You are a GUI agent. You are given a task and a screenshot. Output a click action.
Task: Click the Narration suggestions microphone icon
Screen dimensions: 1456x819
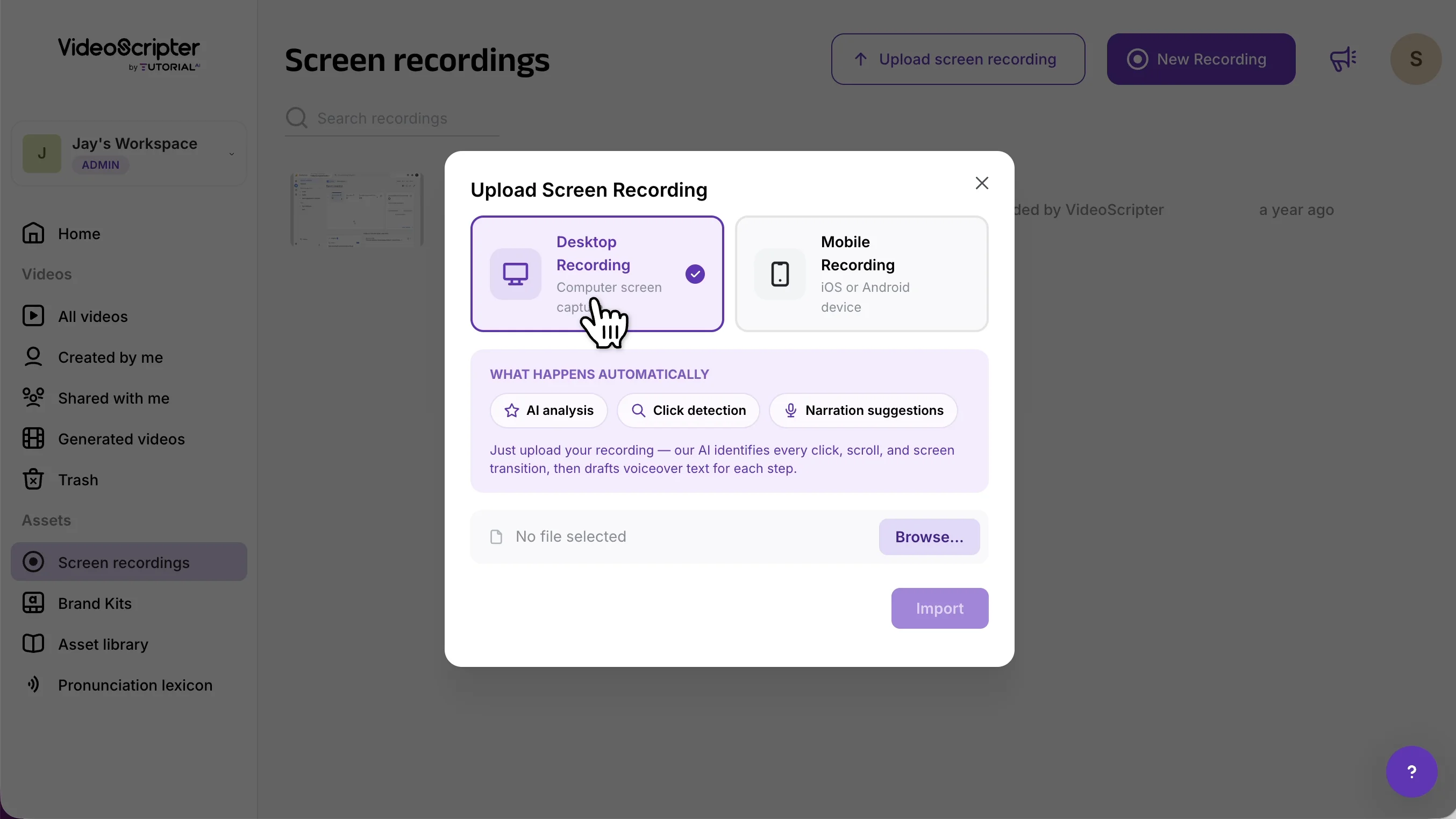pyautogui.click(x=791, y=410)
